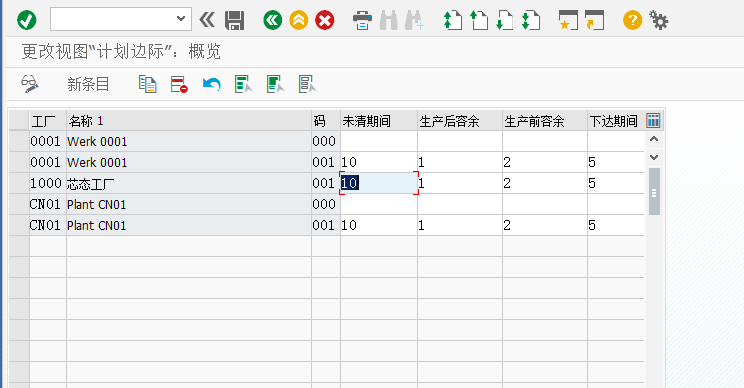744x388 pixels.
Task: Go back using the green Back icon
Action: coord(272,20)
